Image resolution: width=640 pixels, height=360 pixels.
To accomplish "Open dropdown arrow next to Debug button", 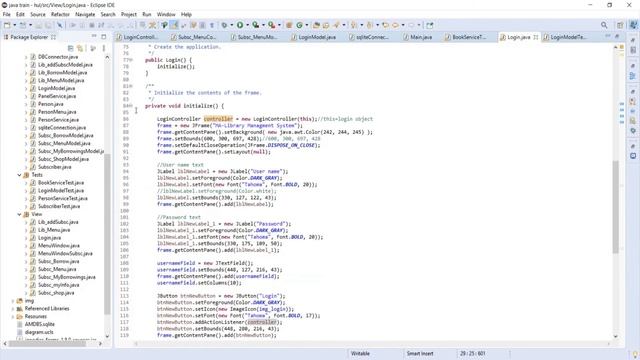I will 231,25.
